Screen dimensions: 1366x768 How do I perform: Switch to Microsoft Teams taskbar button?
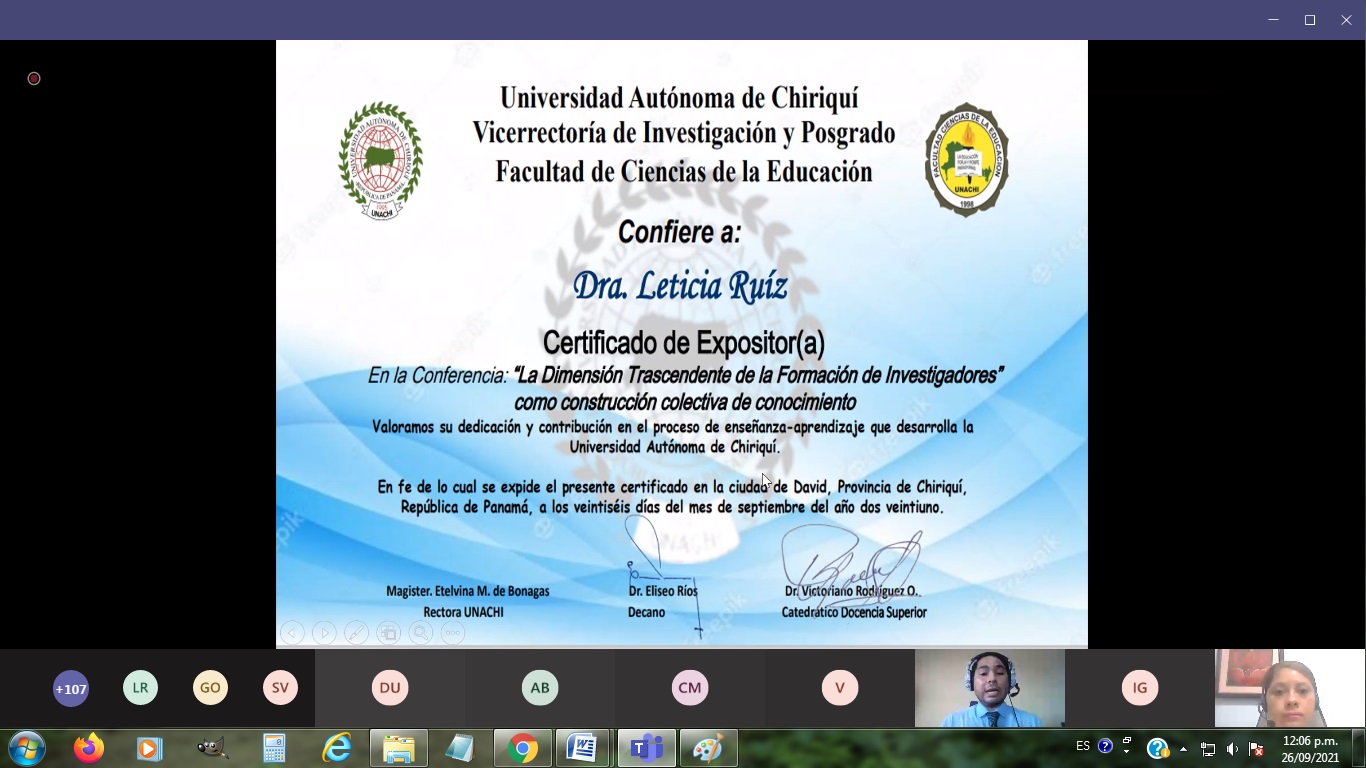(x=647, y=748)
